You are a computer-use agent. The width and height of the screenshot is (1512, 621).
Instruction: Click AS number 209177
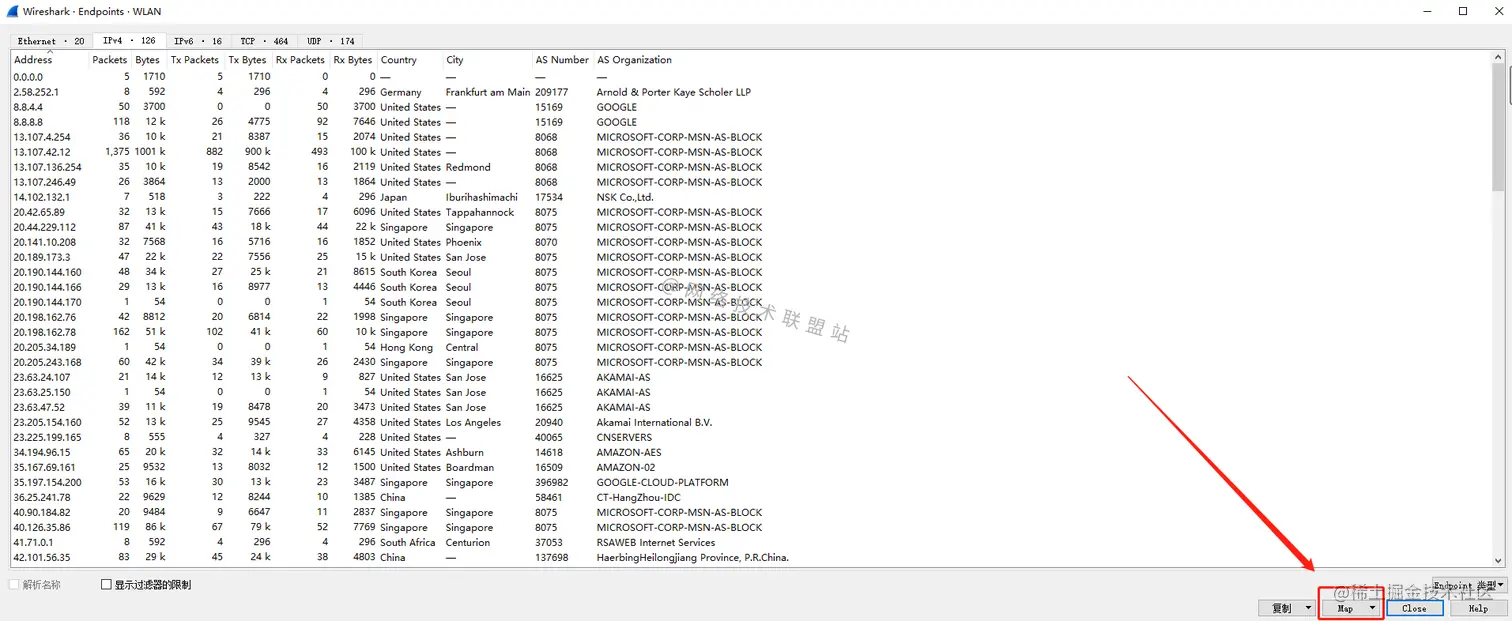[551, 92]
